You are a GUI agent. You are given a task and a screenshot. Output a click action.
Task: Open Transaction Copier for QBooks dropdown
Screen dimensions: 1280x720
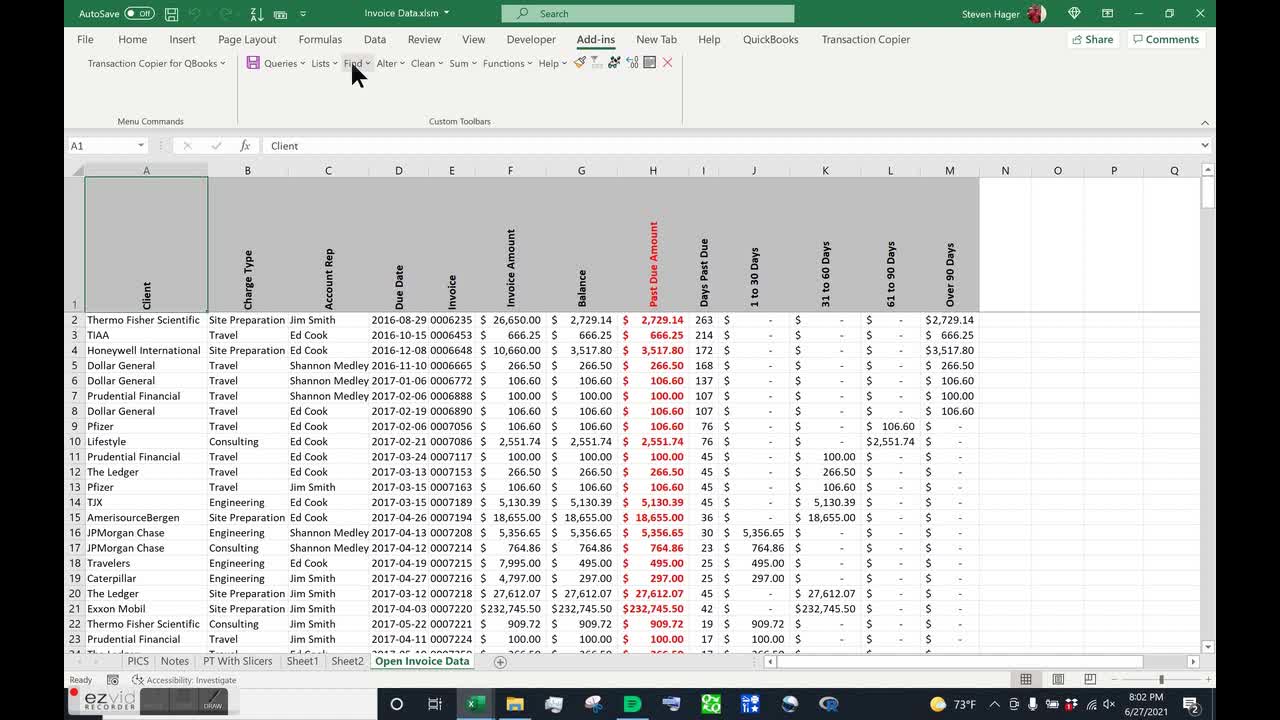pos(157,63)
